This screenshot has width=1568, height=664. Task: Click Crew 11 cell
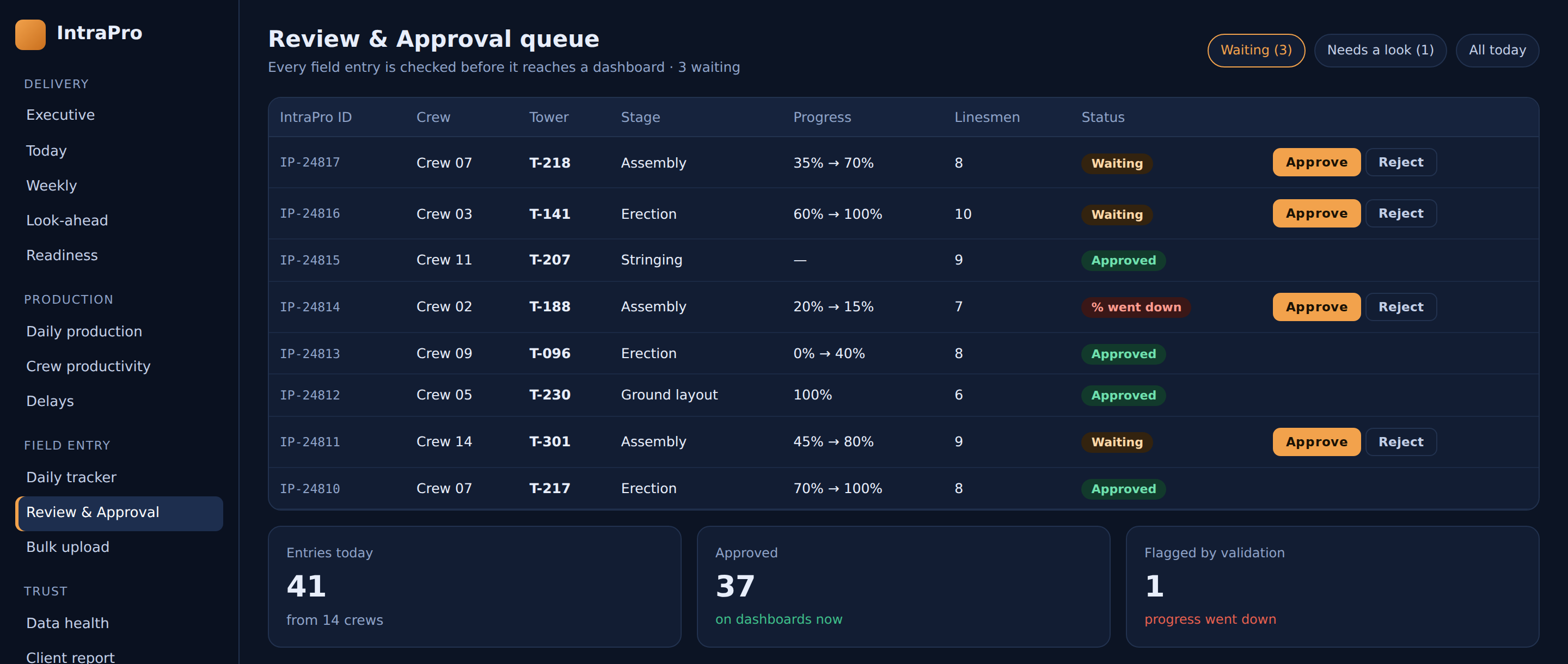point(444,260)
